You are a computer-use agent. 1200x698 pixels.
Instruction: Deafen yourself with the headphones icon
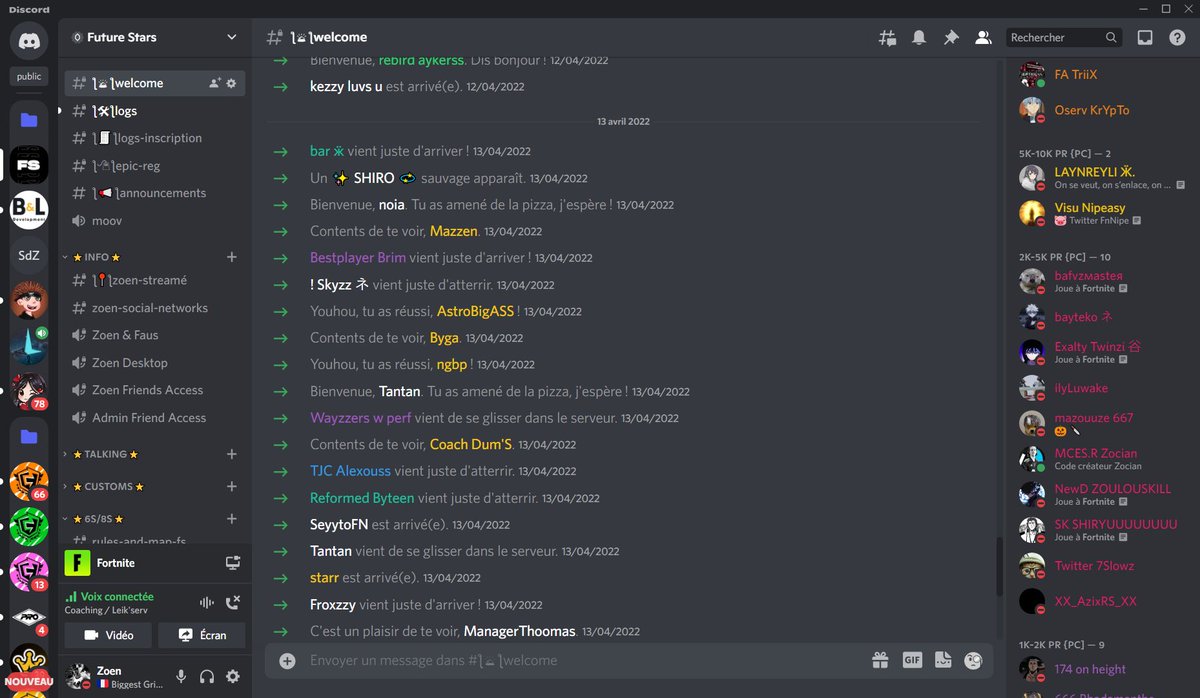pyautogui.click(x=207, y=676)
